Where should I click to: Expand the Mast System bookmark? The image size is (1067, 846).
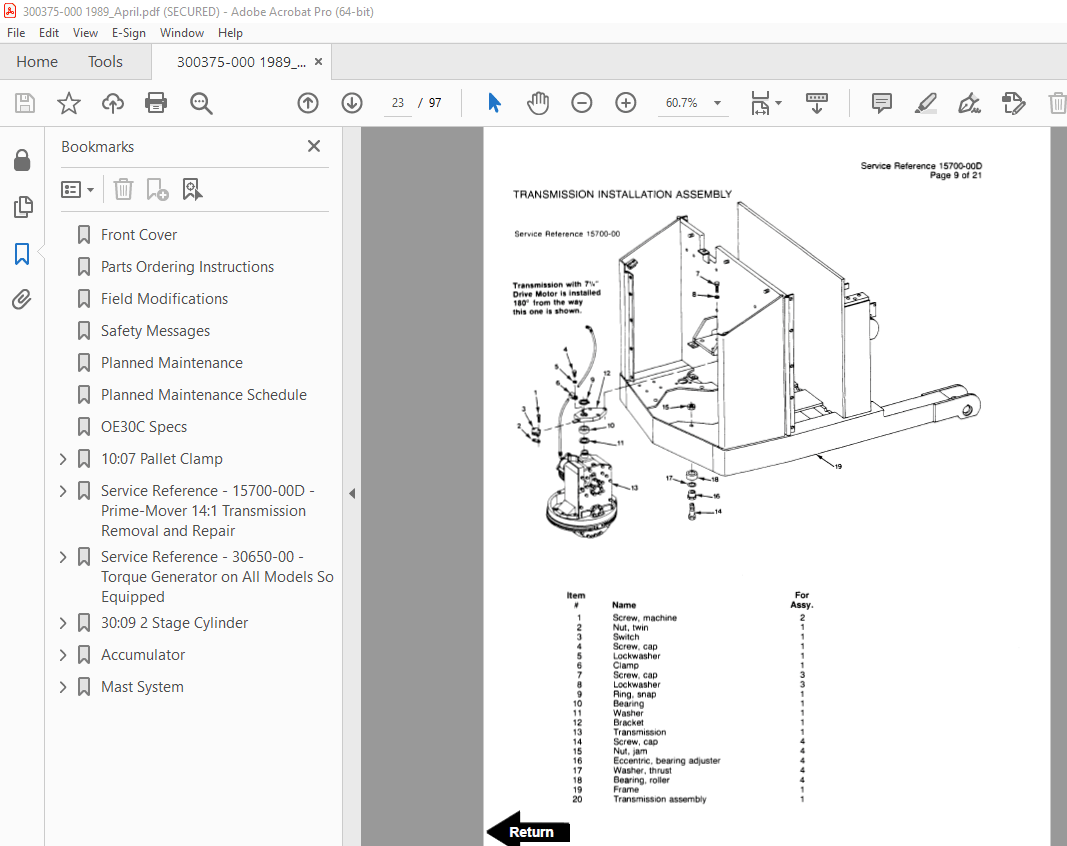[x=63, y=686]
